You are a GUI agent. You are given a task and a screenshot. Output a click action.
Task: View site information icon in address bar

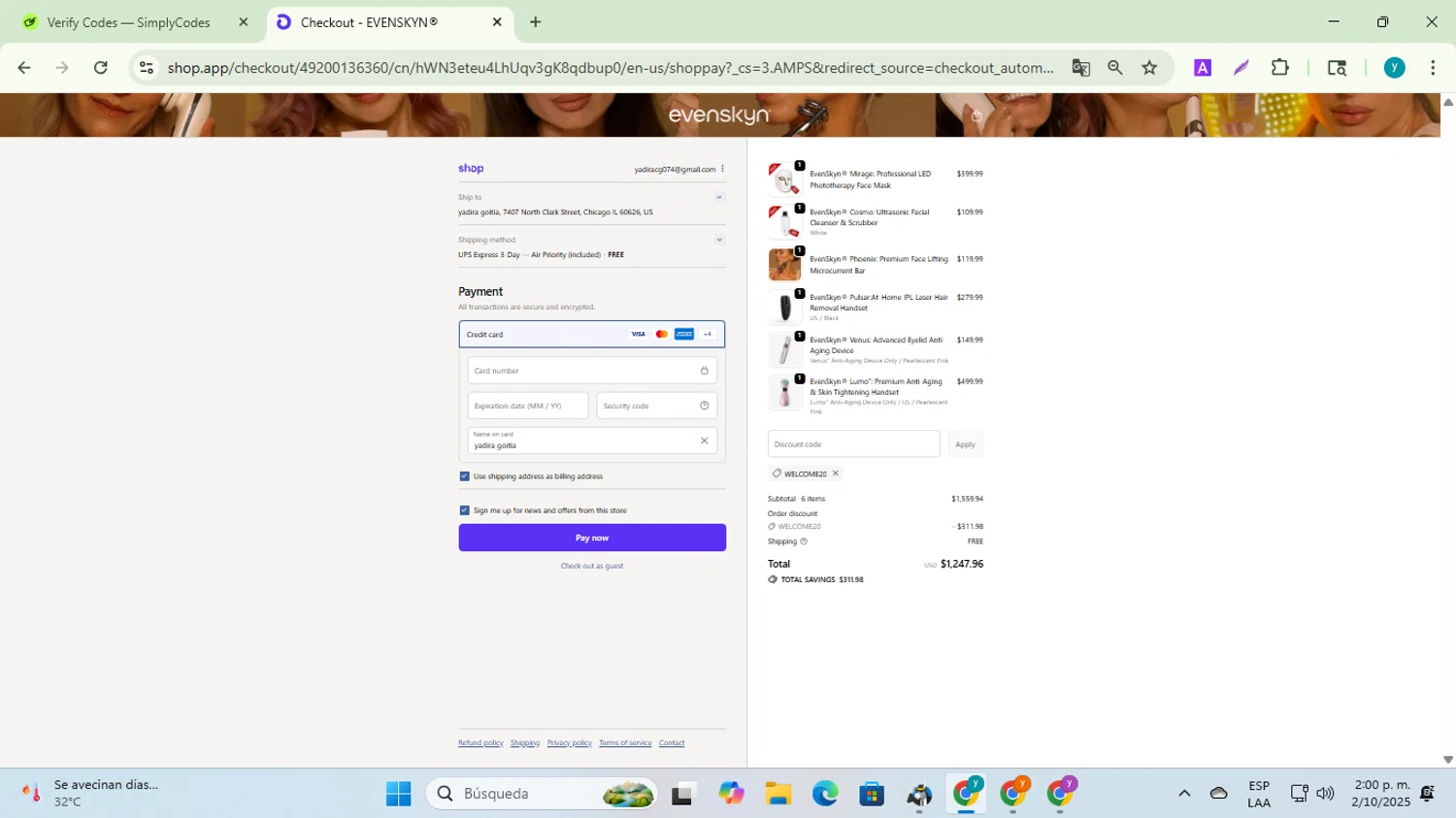coord(147,68)
